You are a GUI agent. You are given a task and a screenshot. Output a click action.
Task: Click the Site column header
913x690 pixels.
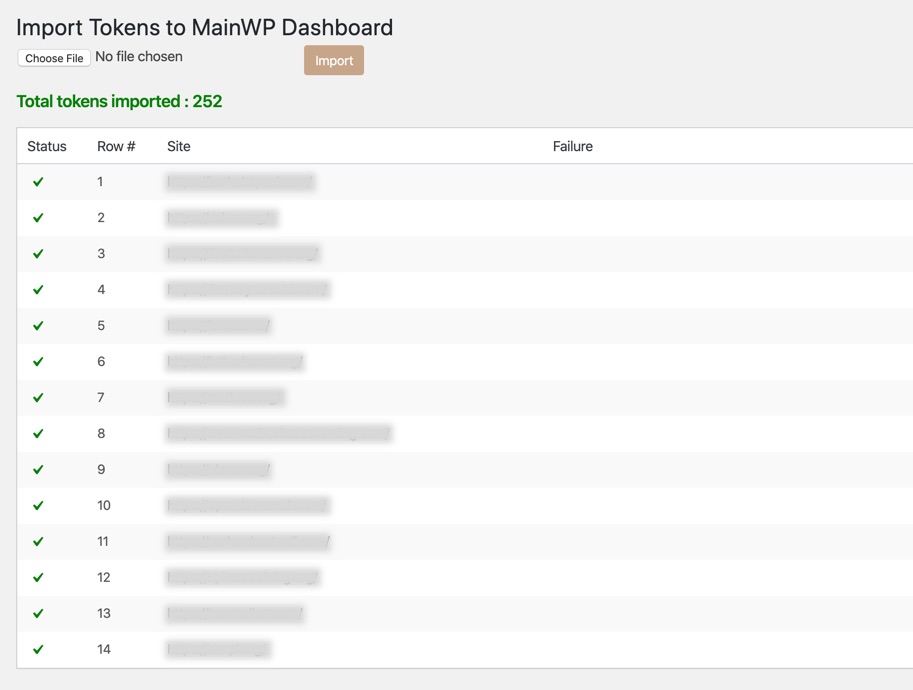(x=179, y=146)
